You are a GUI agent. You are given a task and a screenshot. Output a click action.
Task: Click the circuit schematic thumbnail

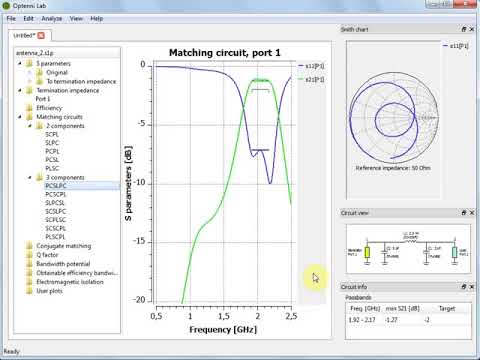(x=409, y=249)
